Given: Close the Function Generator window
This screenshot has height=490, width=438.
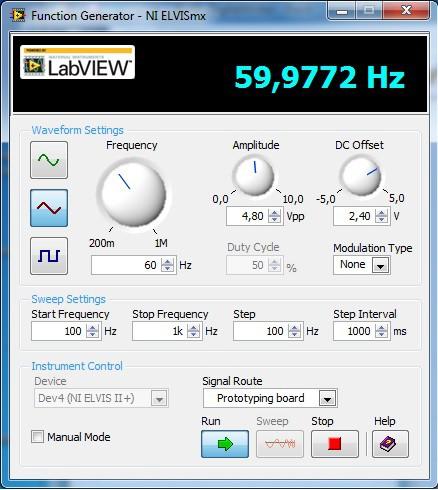Looking at the screenshot, I should pyautogui.click(x=406, y=11).
